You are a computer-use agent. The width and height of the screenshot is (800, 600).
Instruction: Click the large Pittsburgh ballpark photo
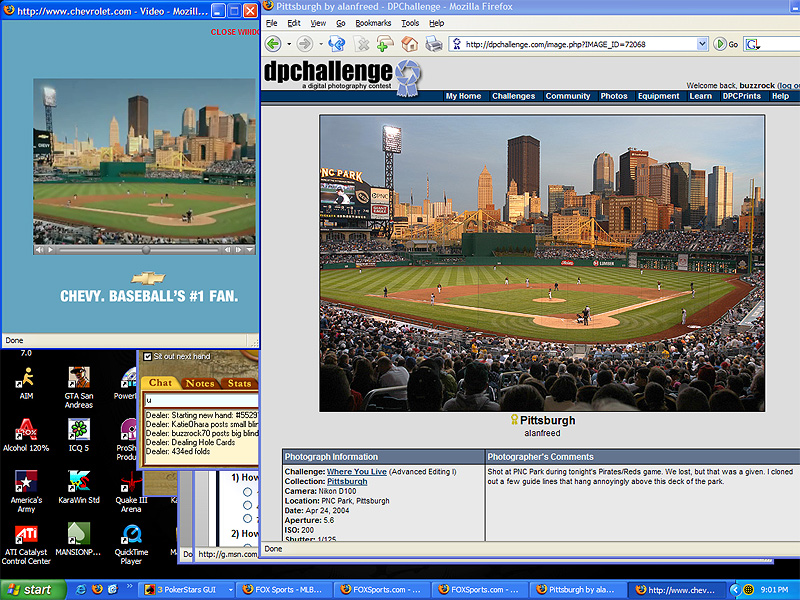coord(542,263)
